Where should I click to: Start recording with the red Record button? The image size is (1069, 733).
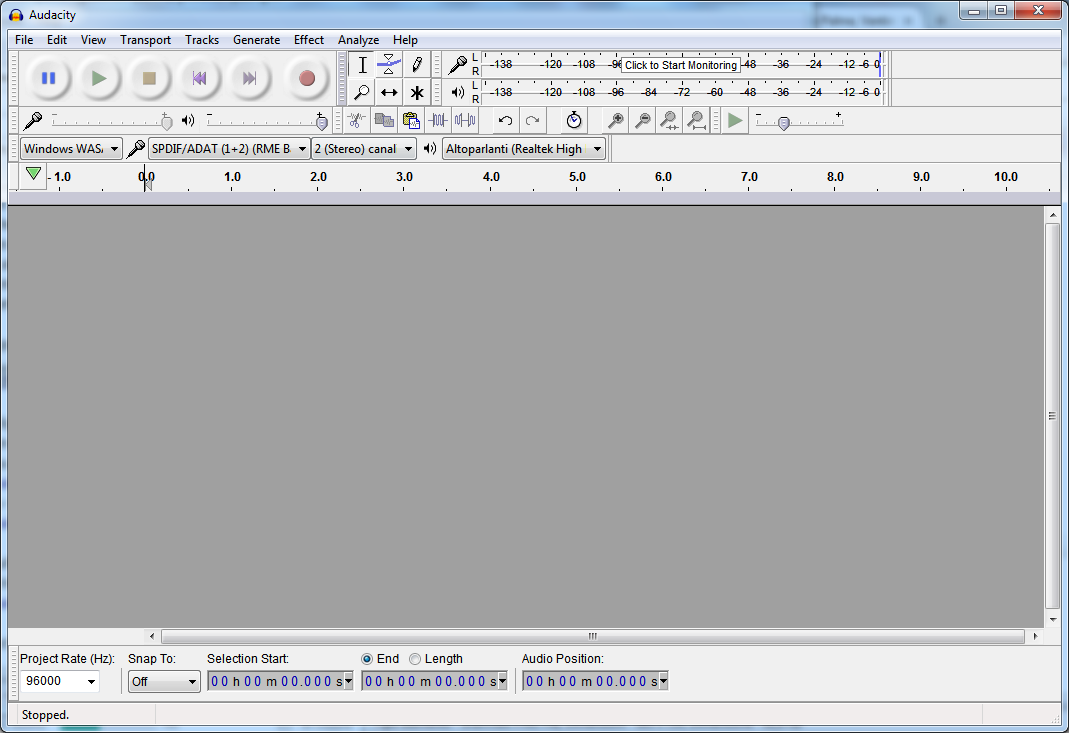coord(307,78)
